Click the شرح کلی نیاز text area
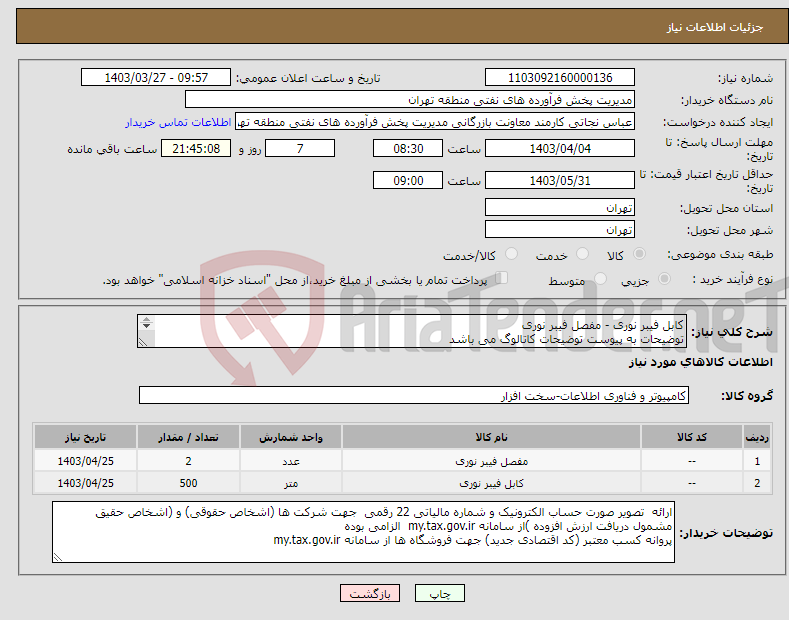This screenshot has width=789, height=620. click(412, 331)
